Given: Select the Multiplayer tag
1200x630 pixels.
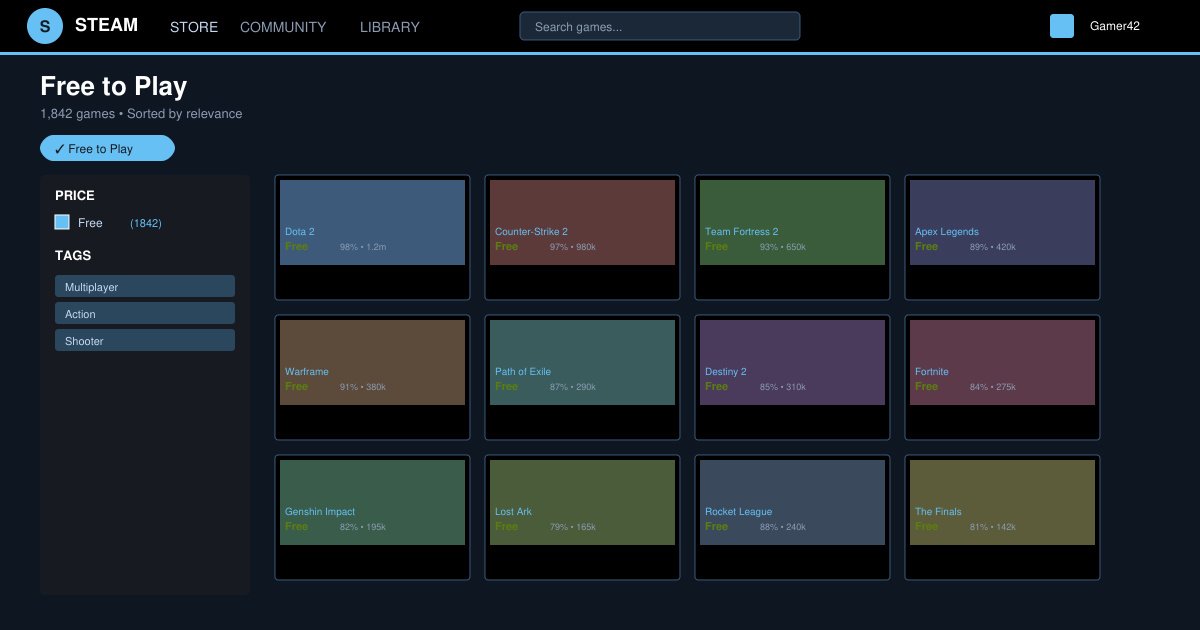Looking at the screenshot, I should tap(145, 286).
